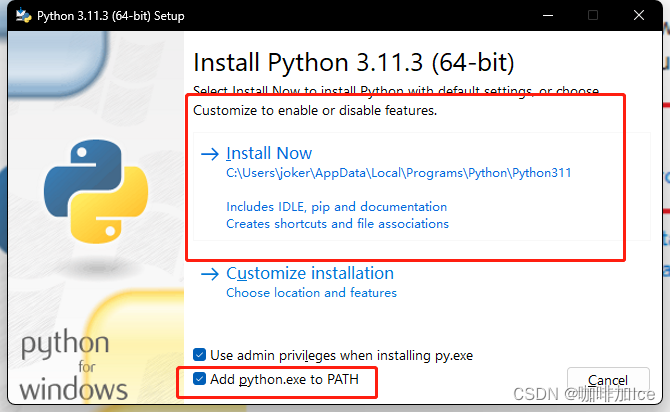670x412 pixels.
Task: Click the 'Install Python 3.11.3 (64-bit)' heading
Action: pyautogui.click(x=353, y=62)
